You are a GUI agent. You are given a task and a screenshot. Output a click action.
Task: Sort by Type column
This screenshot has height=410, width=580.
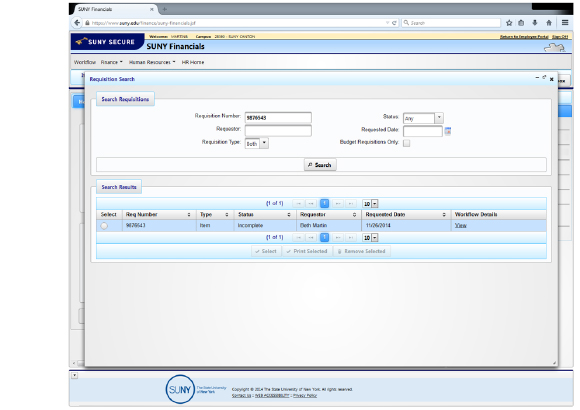227,215
